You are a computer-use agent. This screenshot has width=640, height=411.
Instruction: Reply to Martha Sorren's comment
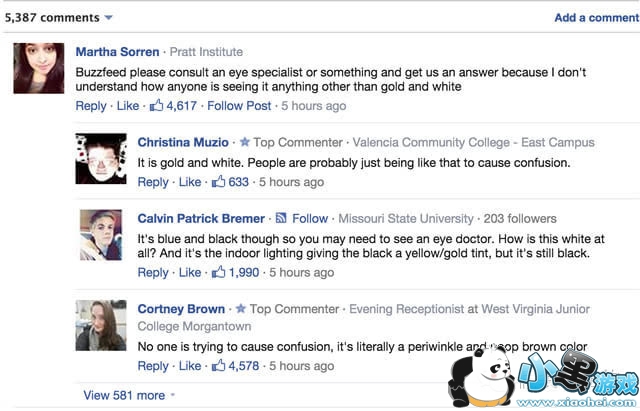[x=91, y=106]
